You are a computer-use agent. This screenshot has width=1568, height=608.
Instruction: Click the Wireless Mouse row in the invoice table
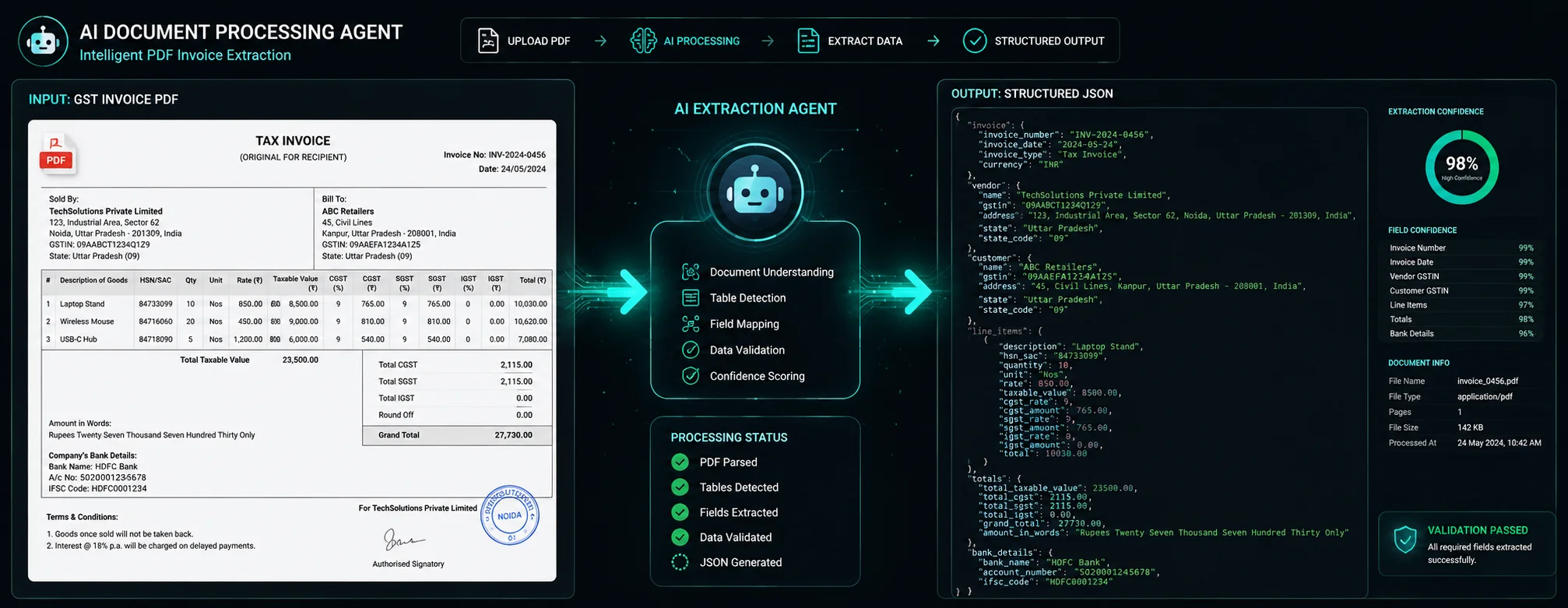point(297,322)
